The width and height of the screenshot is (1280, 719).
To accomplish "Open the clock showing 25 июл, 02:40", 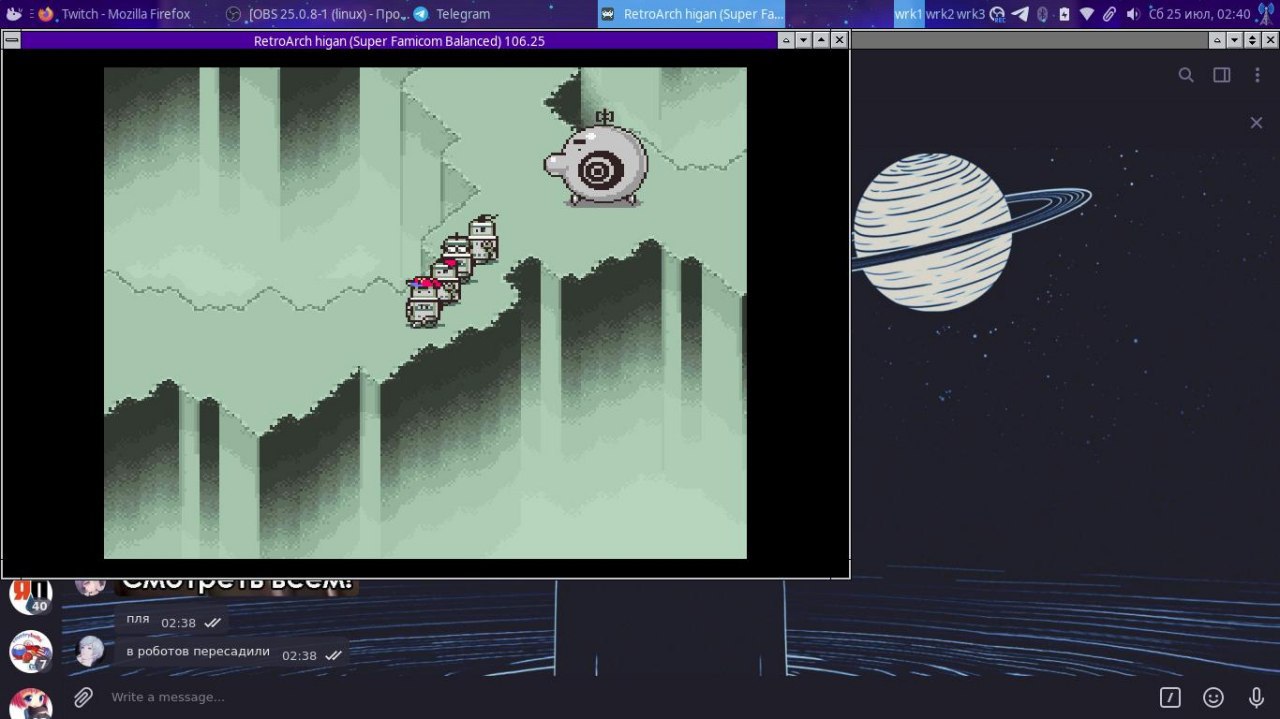I will click(x=1199, y=14).
